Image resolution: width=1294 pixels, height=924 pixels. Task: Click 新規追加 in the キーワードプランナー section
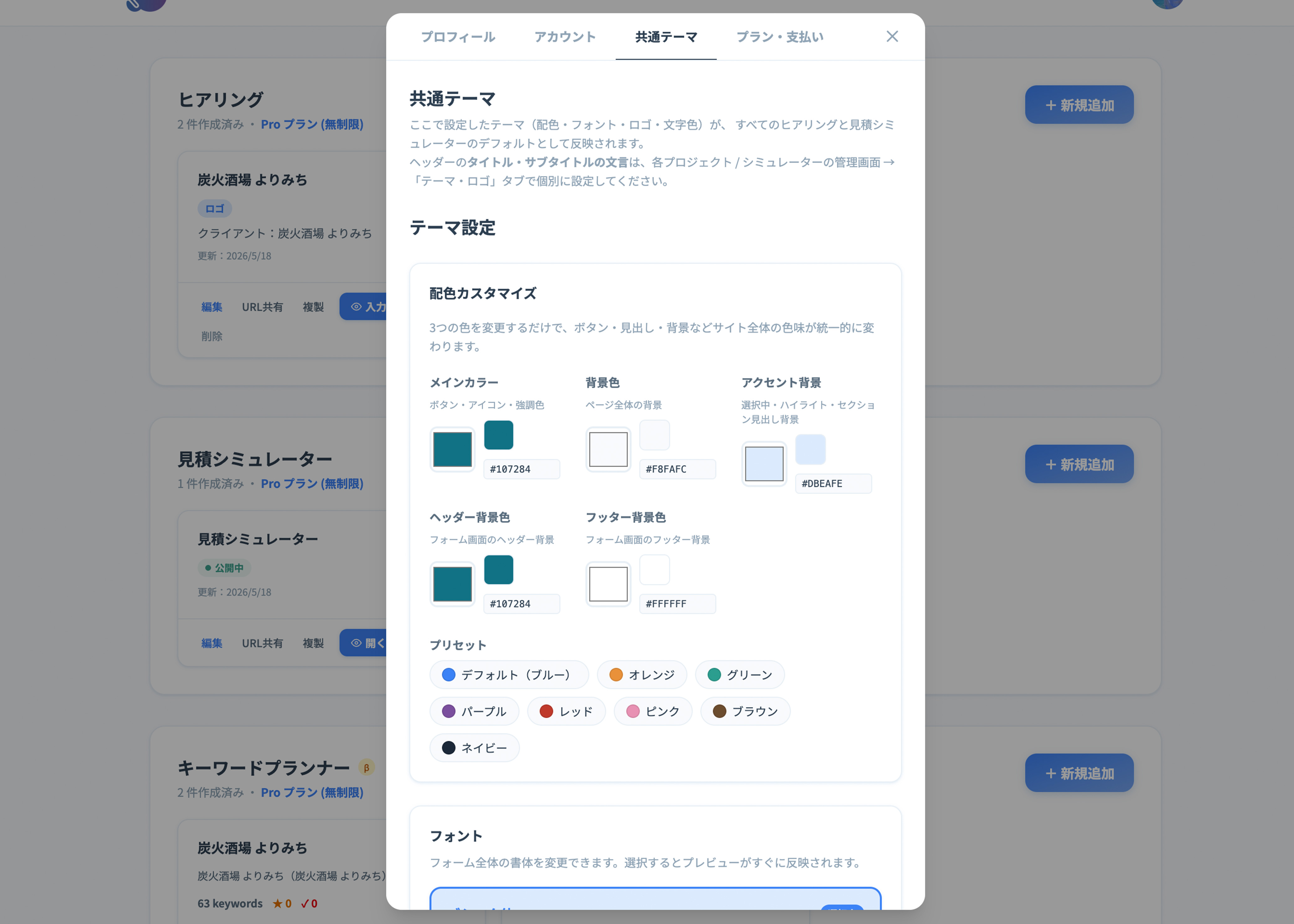coord(1079,773)
